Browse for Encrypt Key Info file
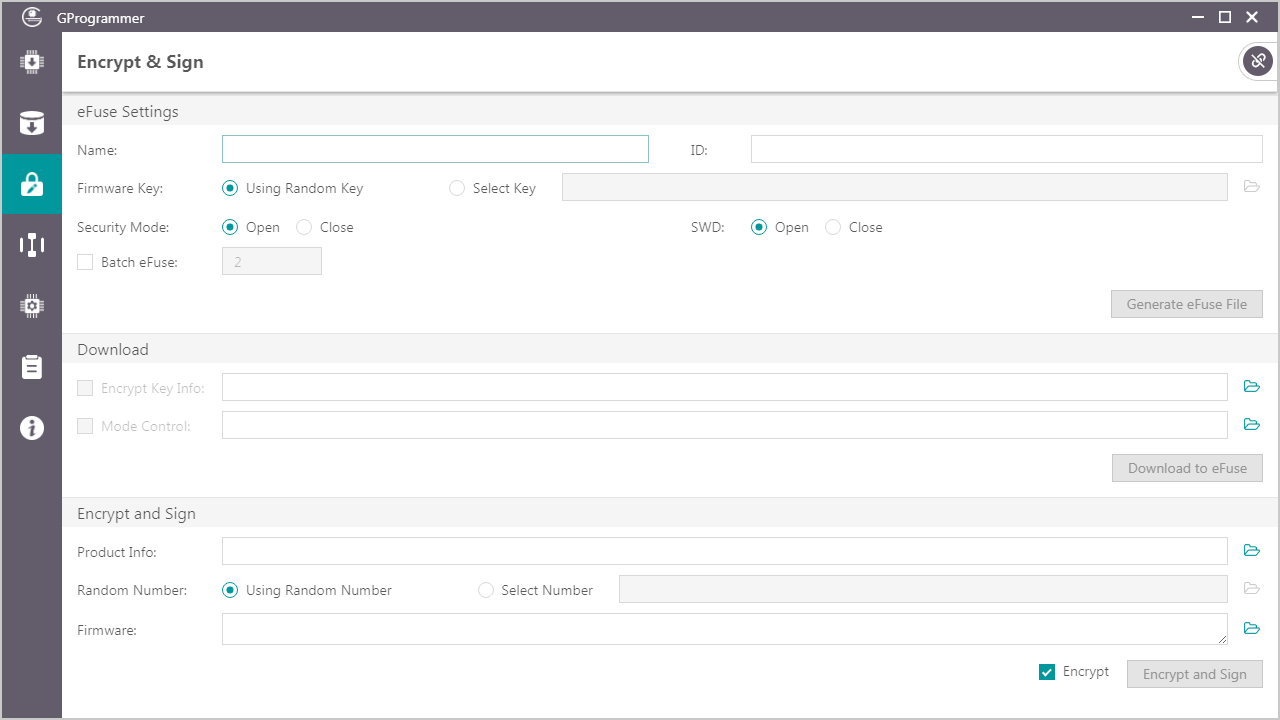The image size is (1280, 720). [1251, 387]
